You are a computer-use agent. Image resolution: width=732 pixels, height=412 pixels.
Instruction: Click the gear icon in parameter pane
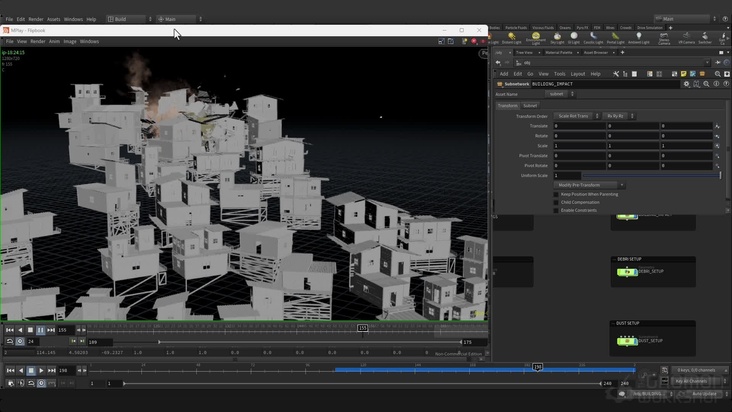pyautogui.click(x=686, y=84)
